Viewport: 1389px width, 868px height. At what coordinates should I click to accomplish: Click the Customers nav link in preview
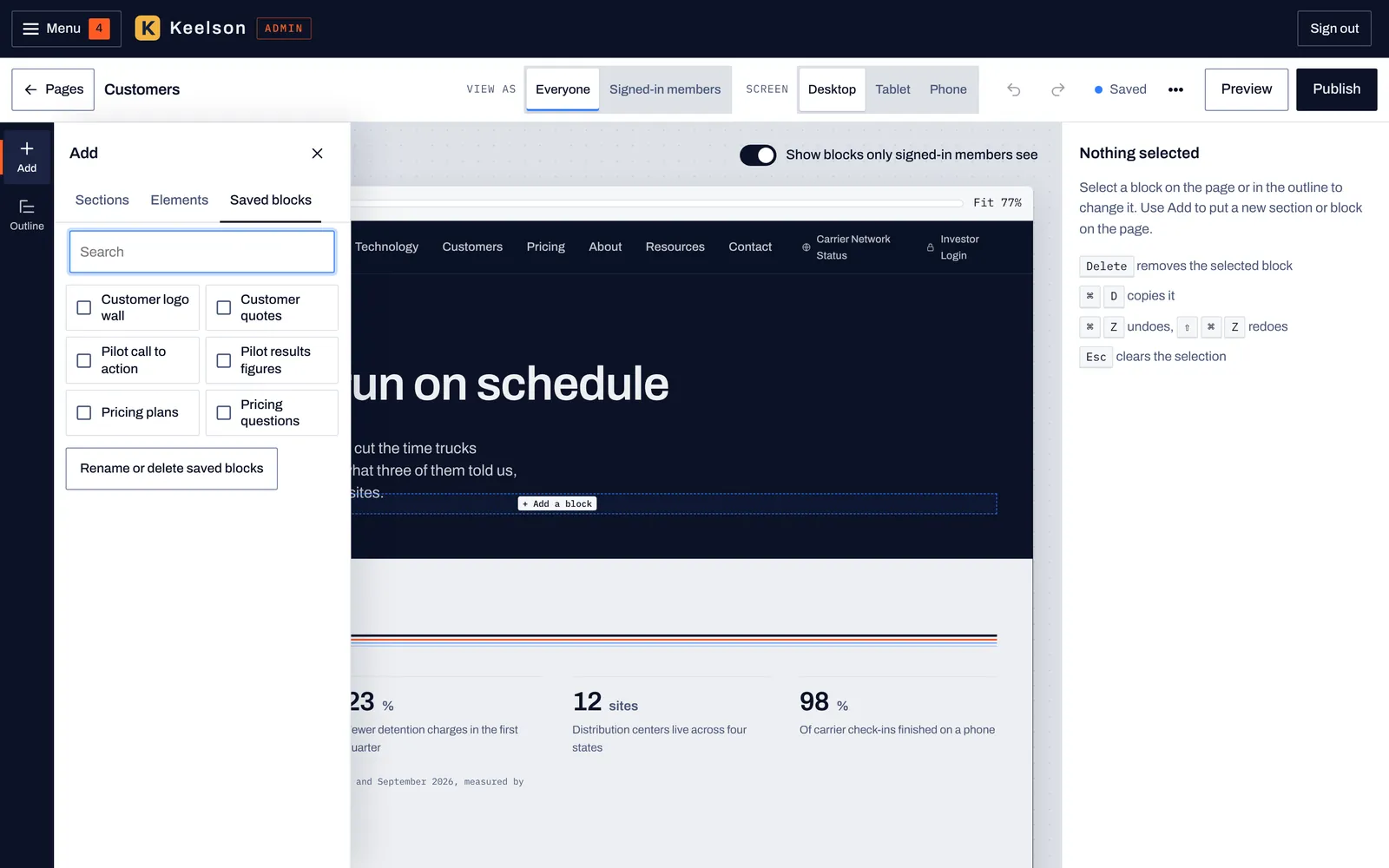click(x=472, y=247)
